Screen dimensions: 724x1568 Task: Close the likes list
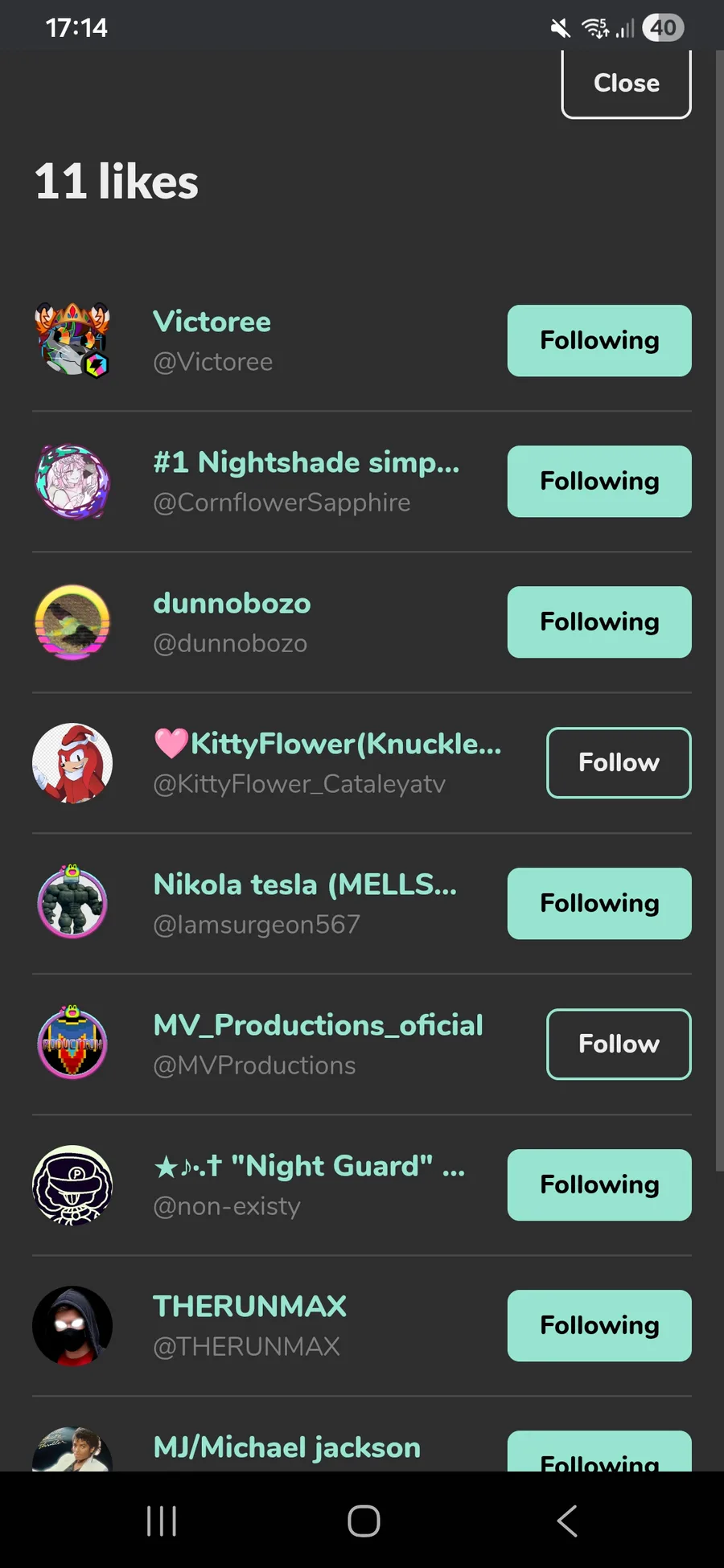pyautogui.click(x=626, y=84)
